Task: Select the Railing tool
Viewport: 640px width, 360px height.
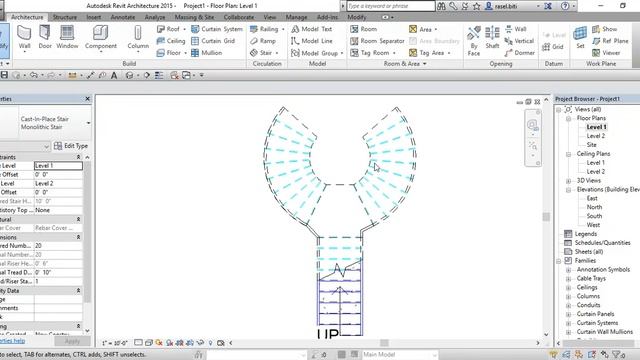Action: [x=264, y=29]
